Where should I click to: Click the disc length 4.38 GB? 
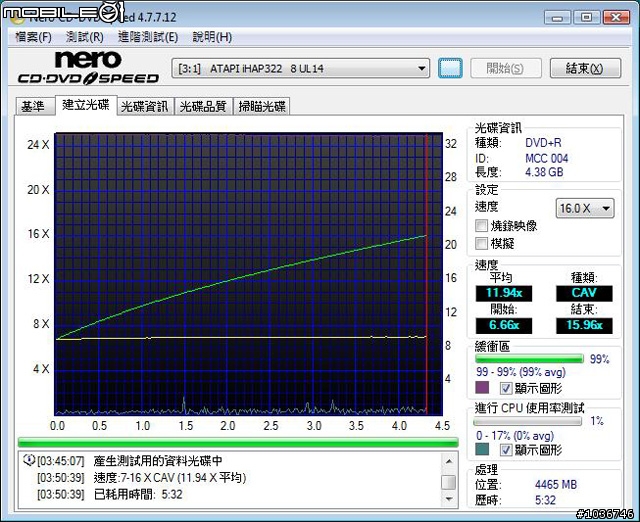tap(544, 172)
